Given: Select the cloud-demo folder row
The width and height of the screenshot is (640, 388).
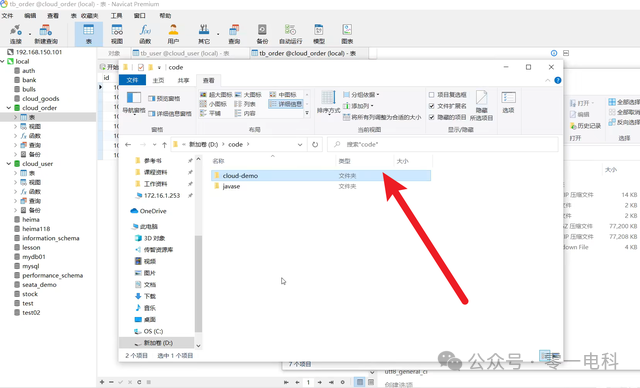Looking at the screenshot, I should click(x=321, y=176).
